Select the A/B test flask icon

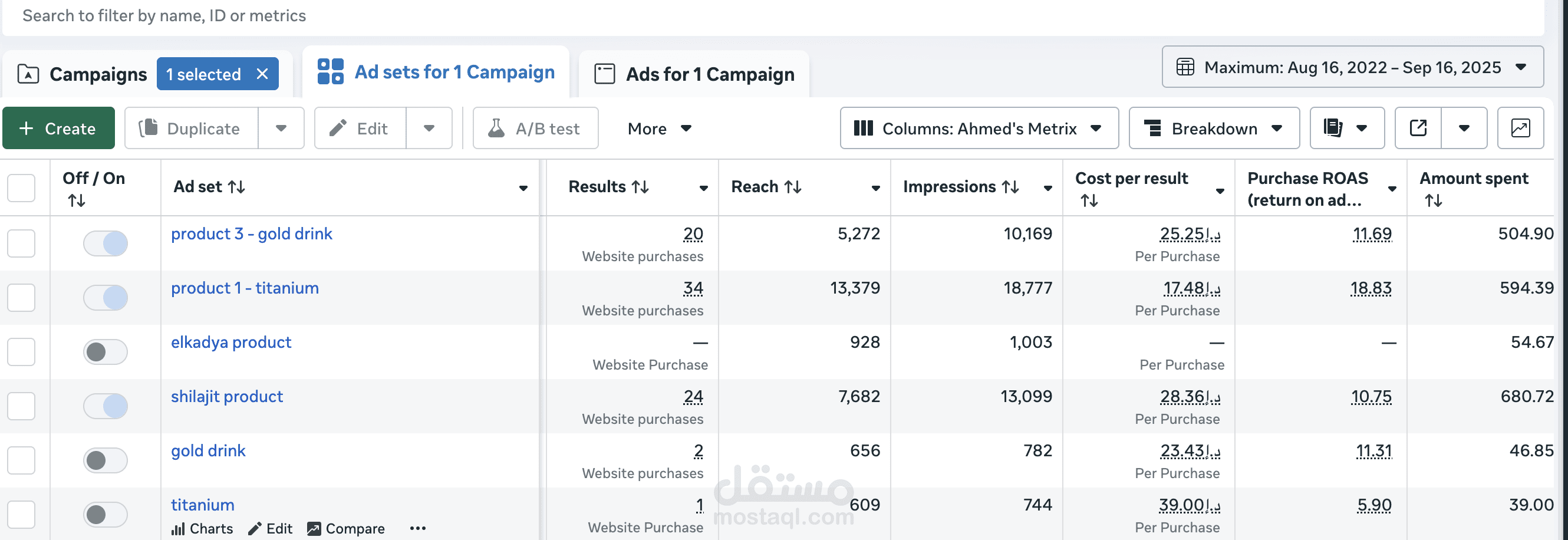497,128
